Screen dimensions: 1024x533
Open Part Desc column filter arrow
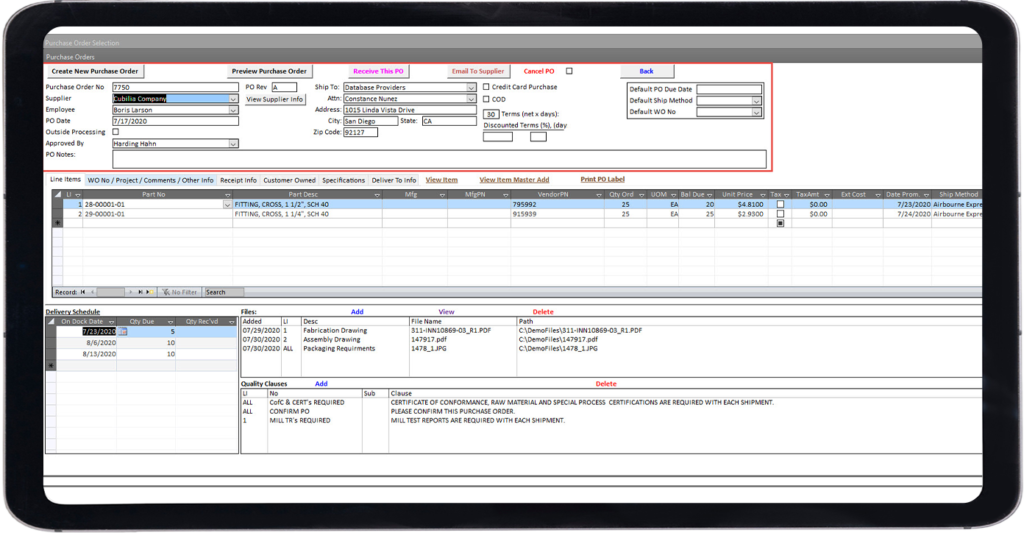click(x=377, y=195)
